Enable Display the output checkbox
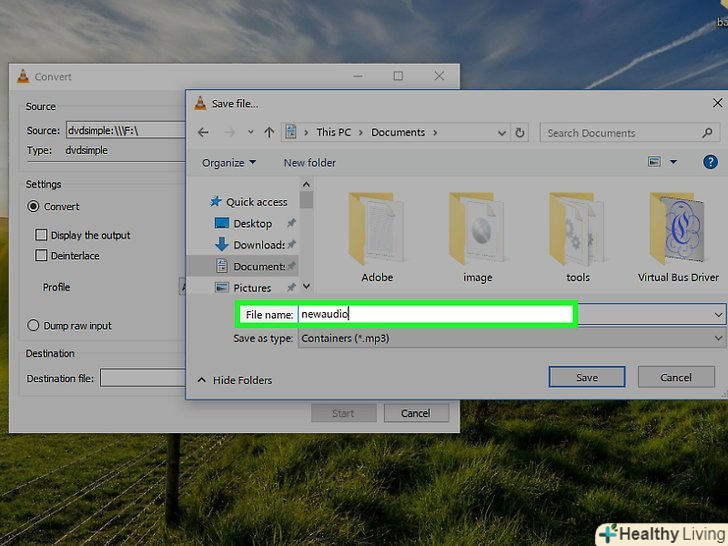The image size is (728, 546). tap(42, 235)
